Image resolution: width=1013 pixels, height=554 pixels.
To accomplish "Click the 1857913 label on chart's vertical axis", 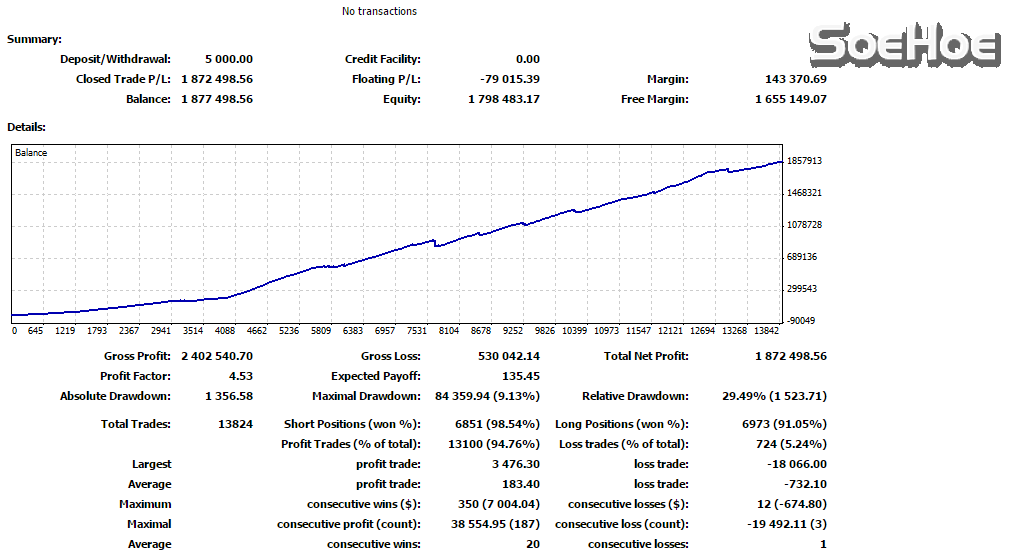I will click(x=804, y=160).
